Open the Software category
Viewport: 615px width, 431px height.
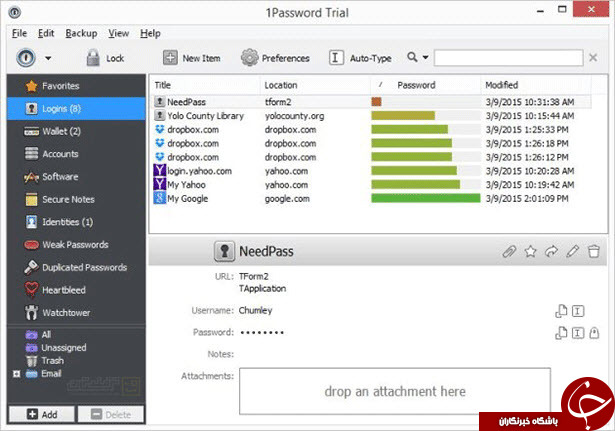point(76,177)
